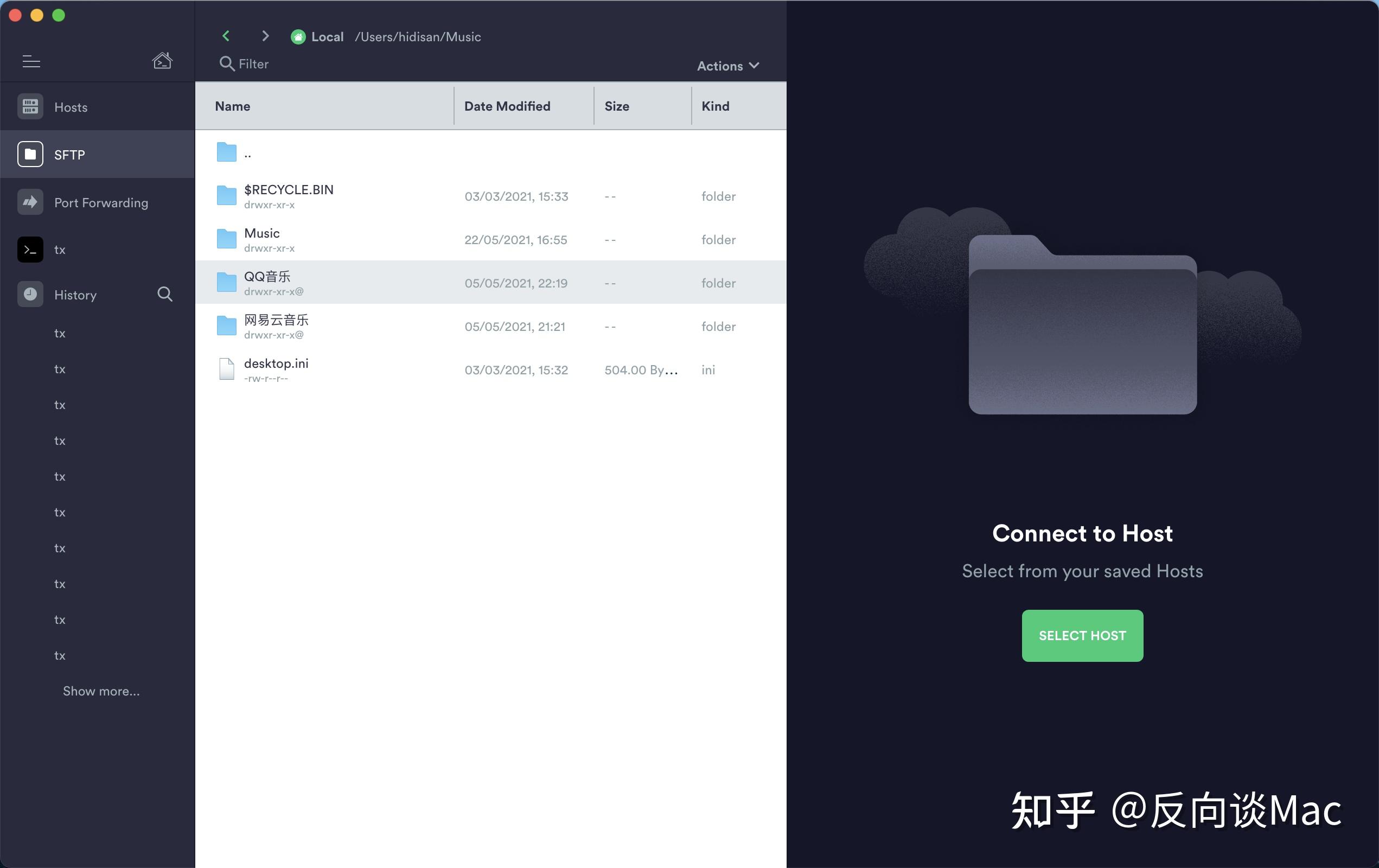Open Port Forwarding section
The width and height of the screenshot is (1379, 868).
97,202
